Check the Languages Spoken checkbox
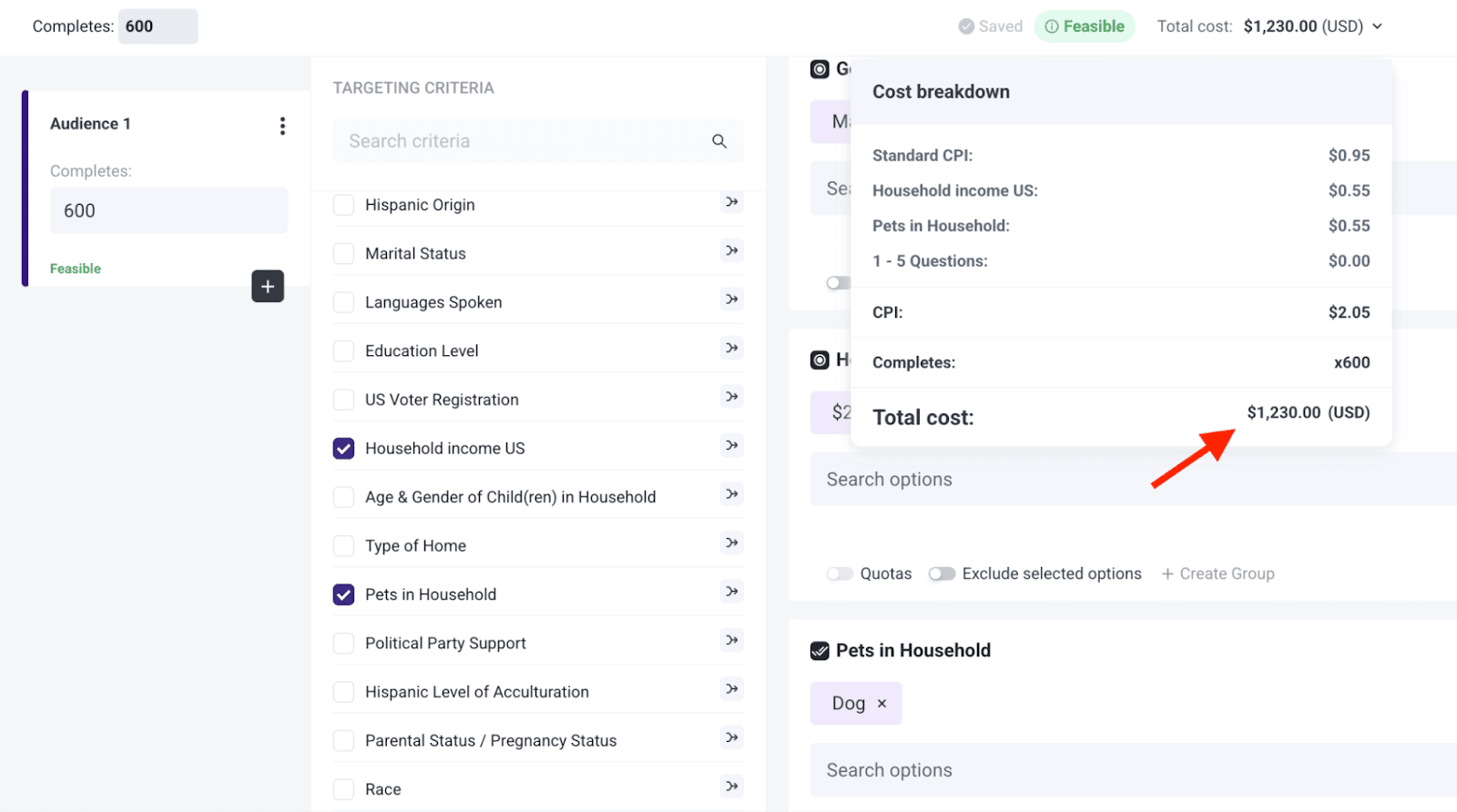The image size is (1457, 812). pos(343,302)
